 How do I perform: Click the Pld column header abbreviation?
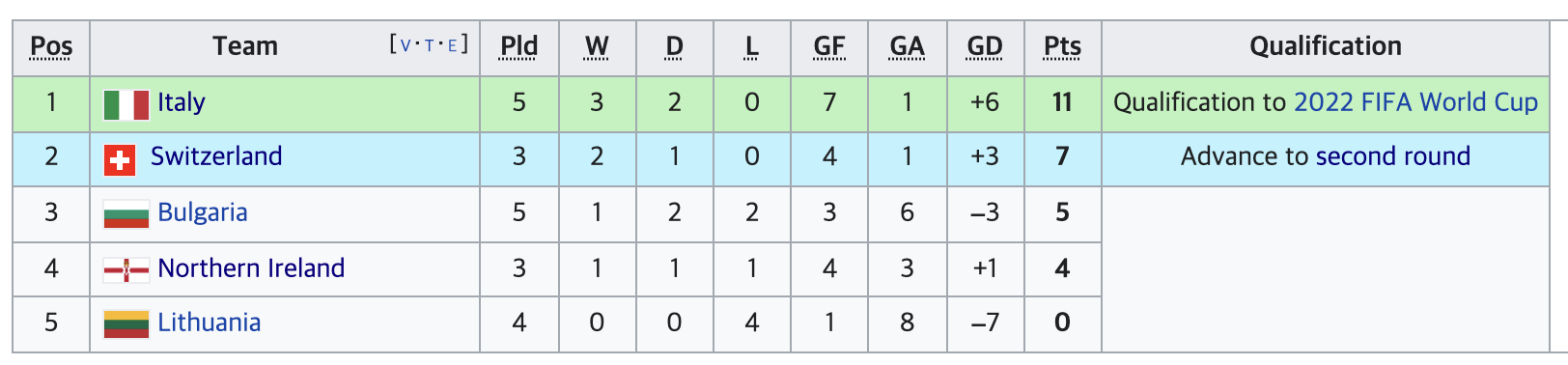point(519,46)
